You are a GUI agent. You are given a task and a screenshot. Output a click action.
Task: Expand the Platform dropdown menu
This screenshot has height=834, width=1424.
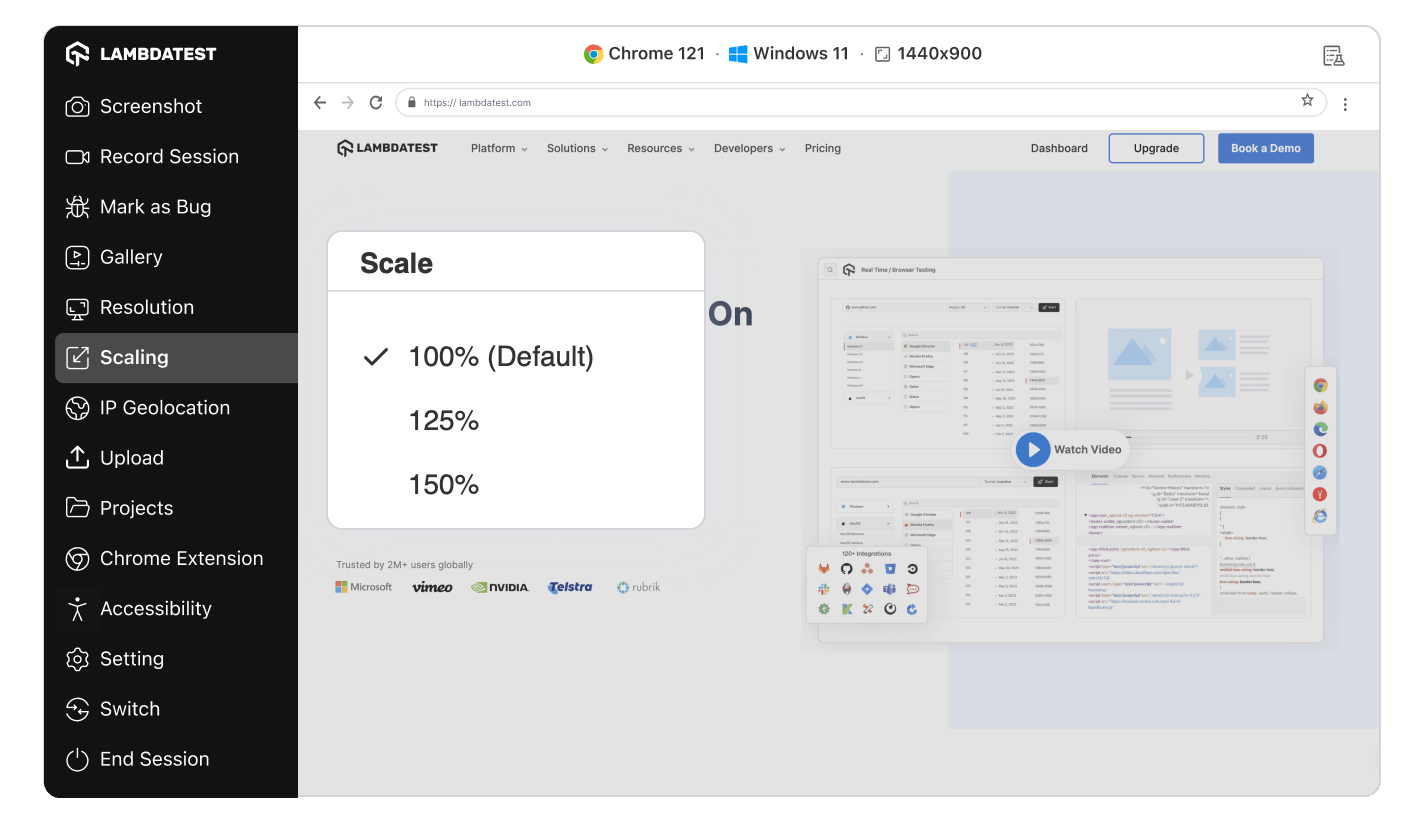pos(499,148)
